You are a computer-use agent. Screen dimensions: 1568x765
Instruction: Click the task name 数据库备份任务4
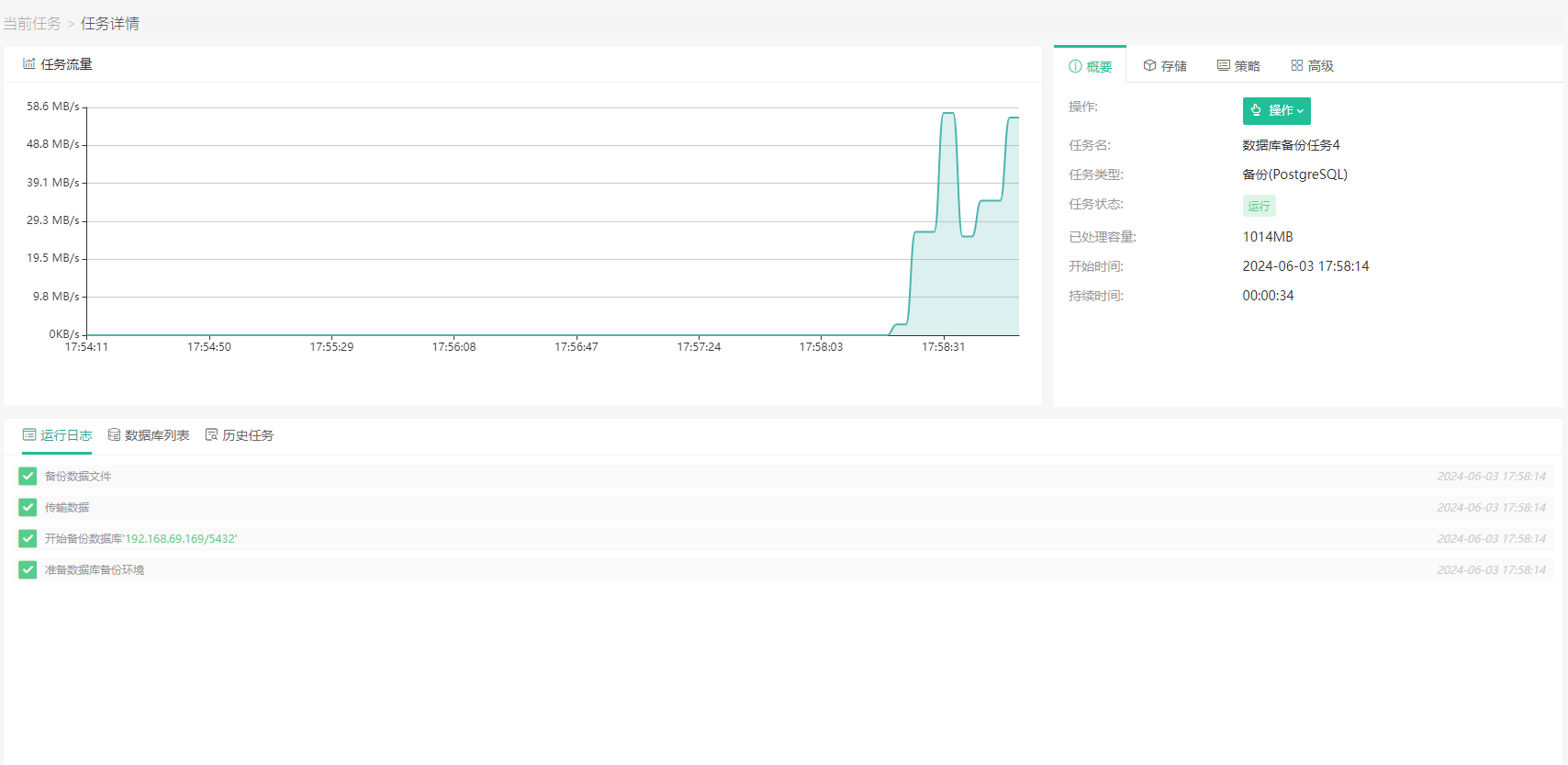1291,145
